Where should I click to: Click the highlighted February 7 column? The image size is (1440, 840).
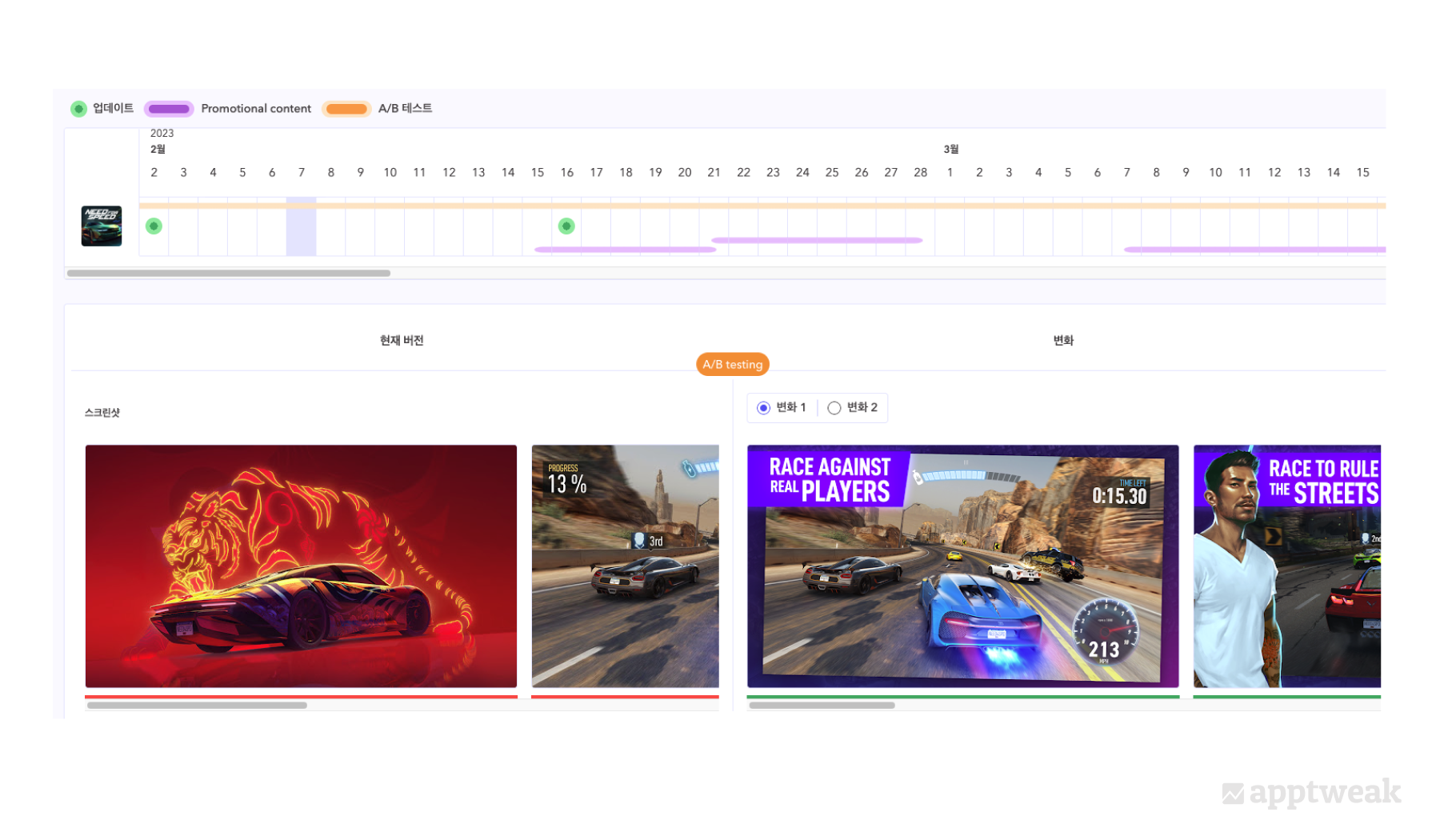[x=302, y=226]
